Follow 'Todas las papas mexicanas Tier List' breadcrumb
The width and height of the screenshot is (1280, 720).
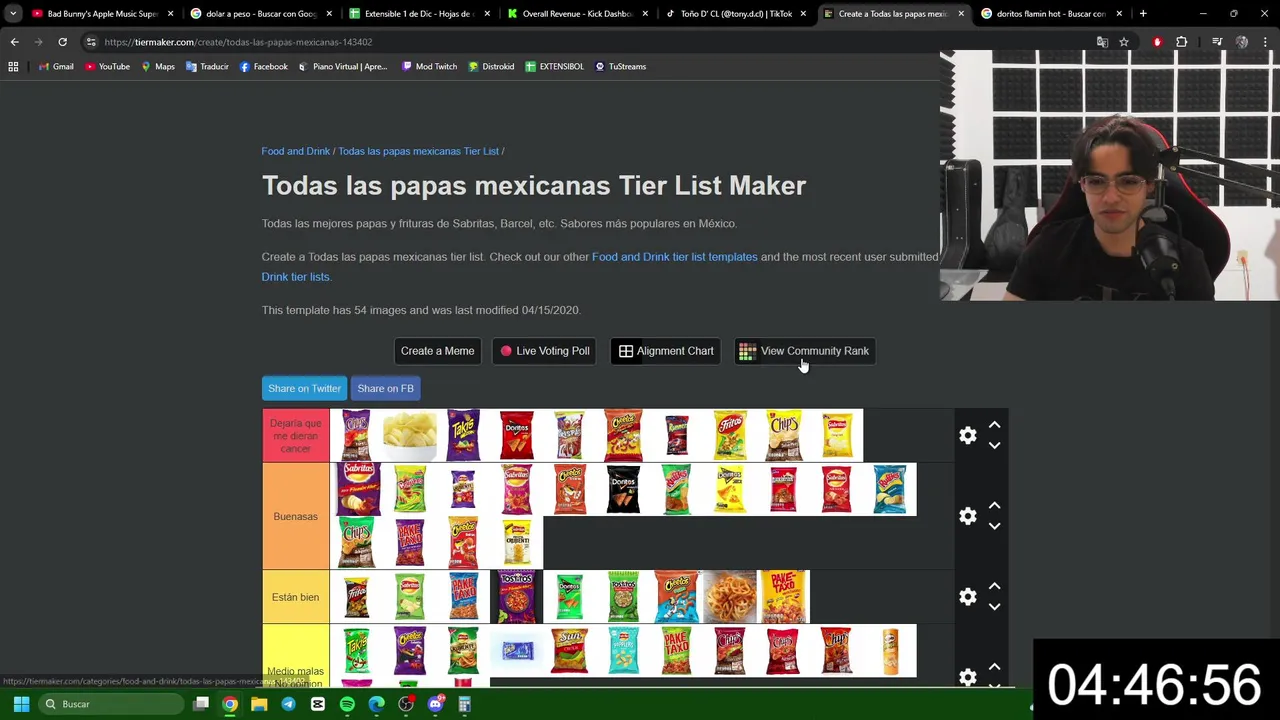click(x=418, y=151)
